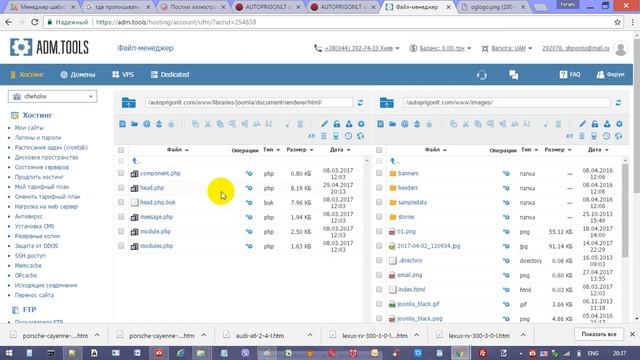Click clock history icon in images panel

click(607, 136)
